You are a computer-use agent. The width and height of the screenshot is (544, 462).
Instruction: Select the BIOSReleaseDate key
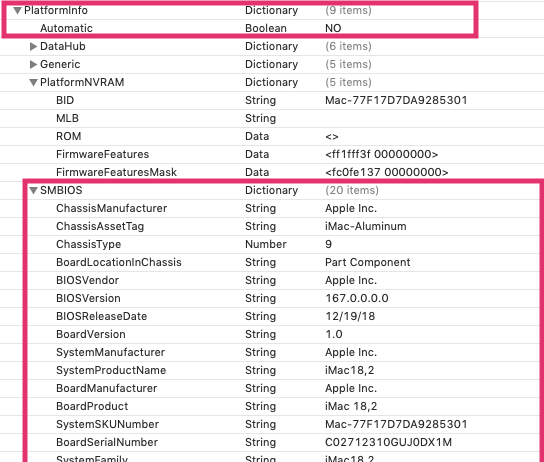coord(101,316)
